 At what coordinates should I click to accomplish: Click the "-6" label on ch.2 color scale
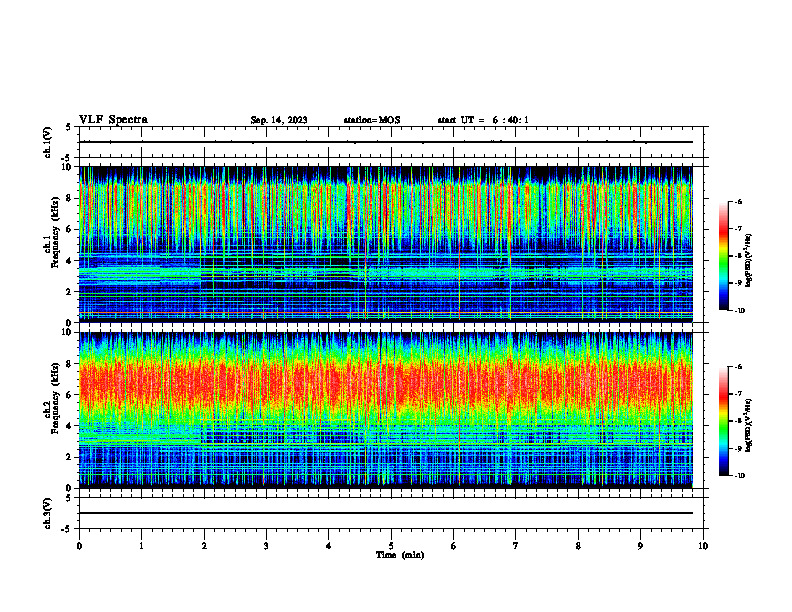pos(738,367)
